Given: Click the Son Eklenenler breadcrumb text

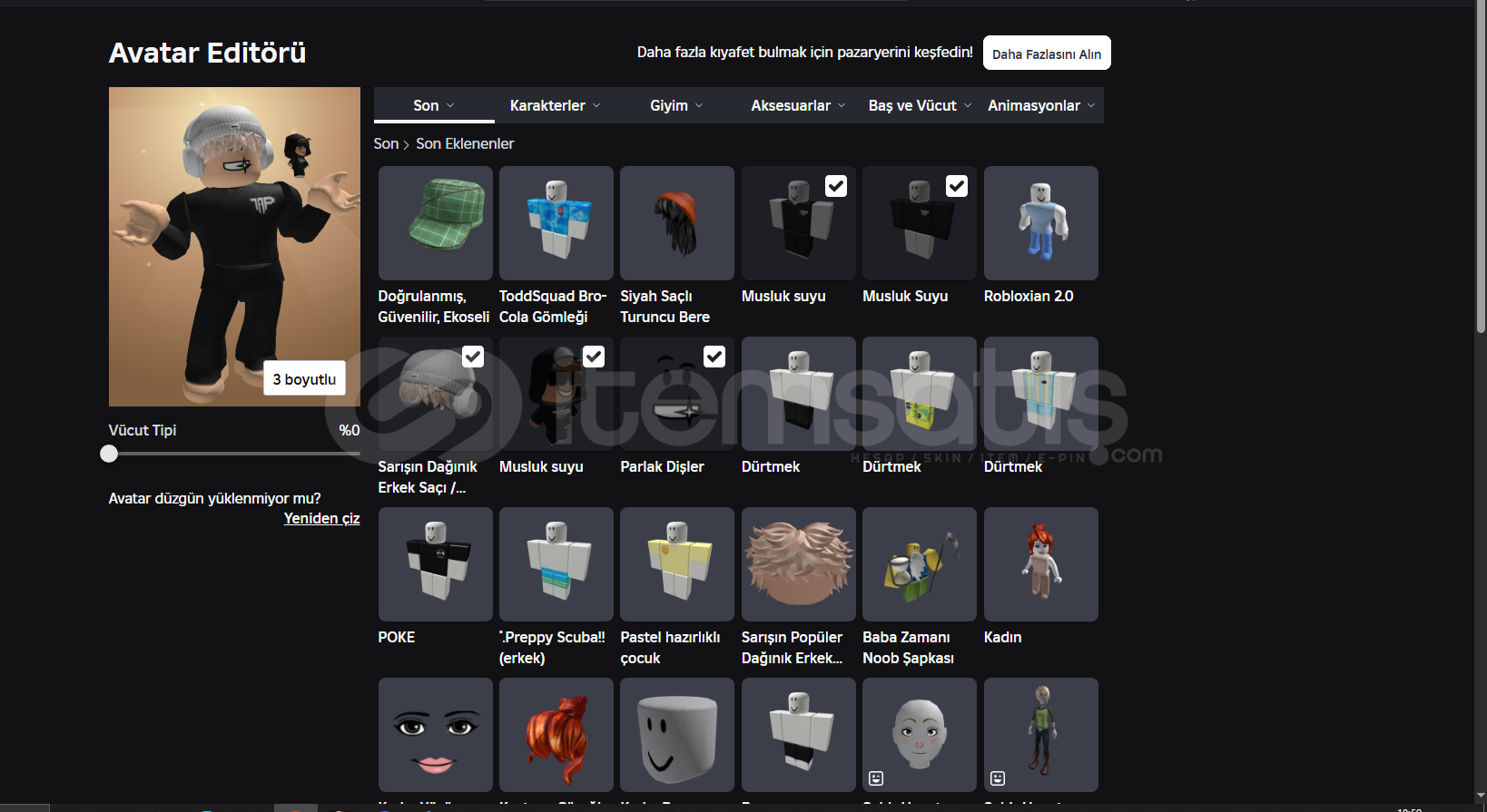Looking at the screenshot, I should coord(465,143).
